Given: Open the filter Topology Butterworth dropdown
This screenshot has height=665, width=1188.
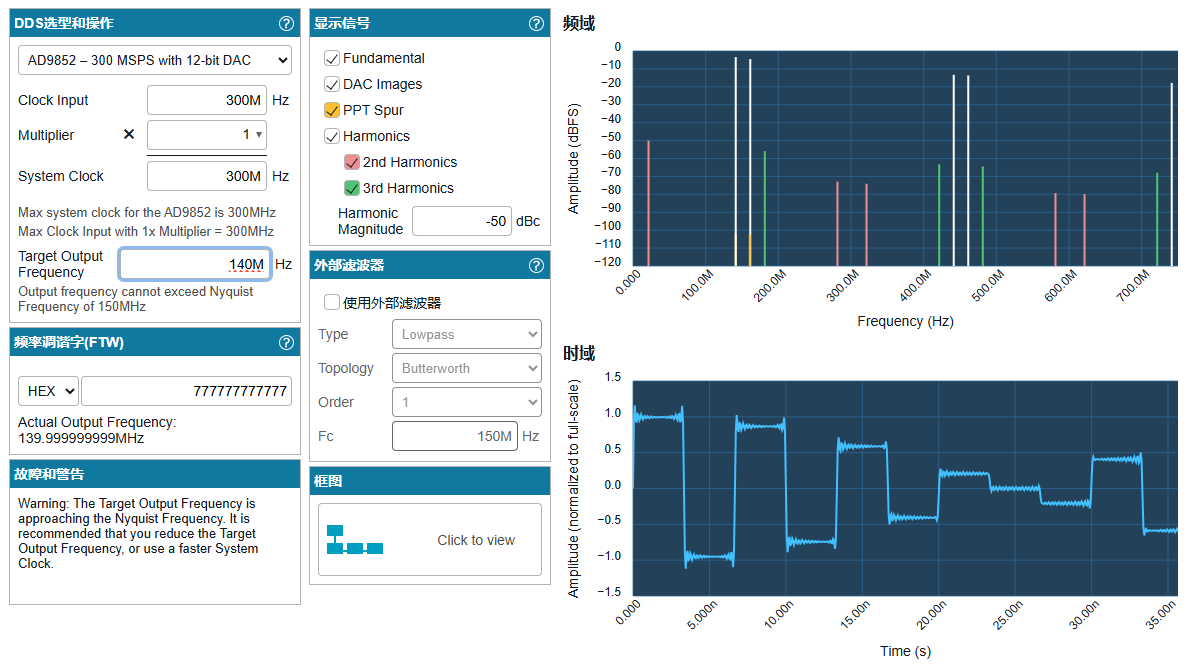Looking at the screenshot, I should click(x=466, y=368).
